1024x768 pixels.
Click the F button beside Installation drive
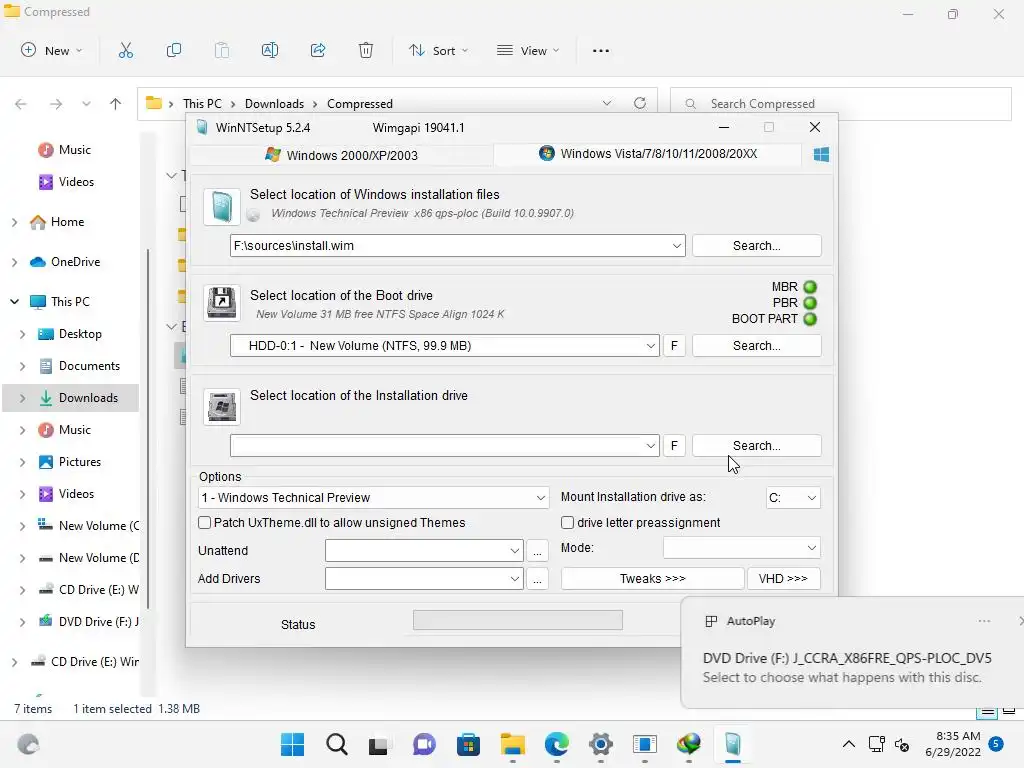(x=674, y=445)
